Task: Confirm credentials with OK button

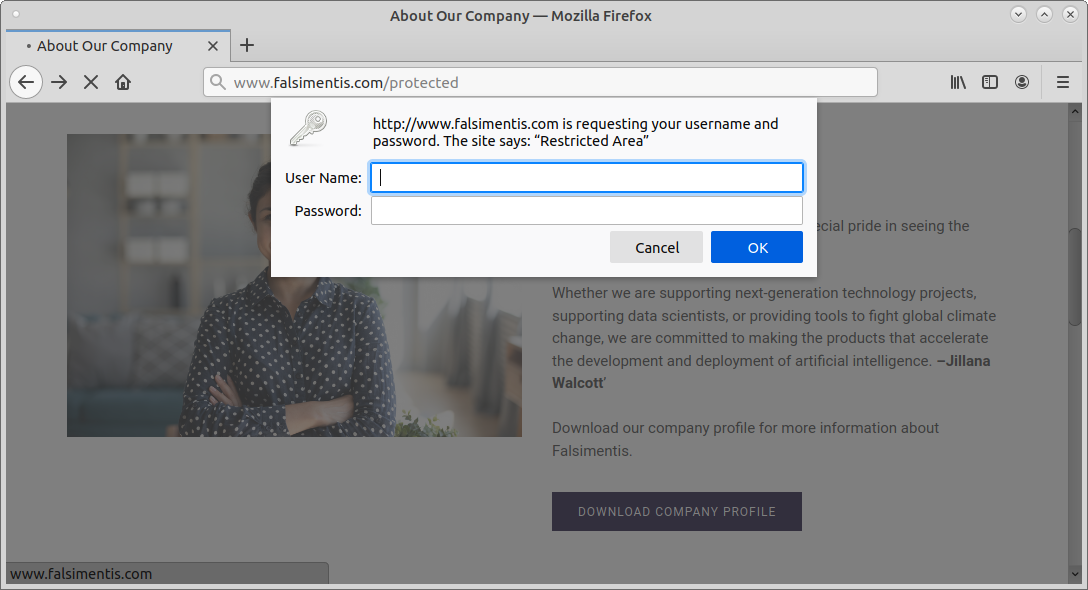Action: tap(757, 248)
